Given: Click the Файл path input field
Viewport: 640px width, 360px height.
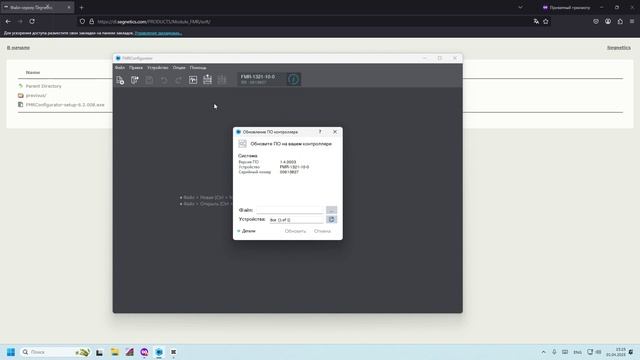Looking at the screenshot, I should click(x=289, y=210).
